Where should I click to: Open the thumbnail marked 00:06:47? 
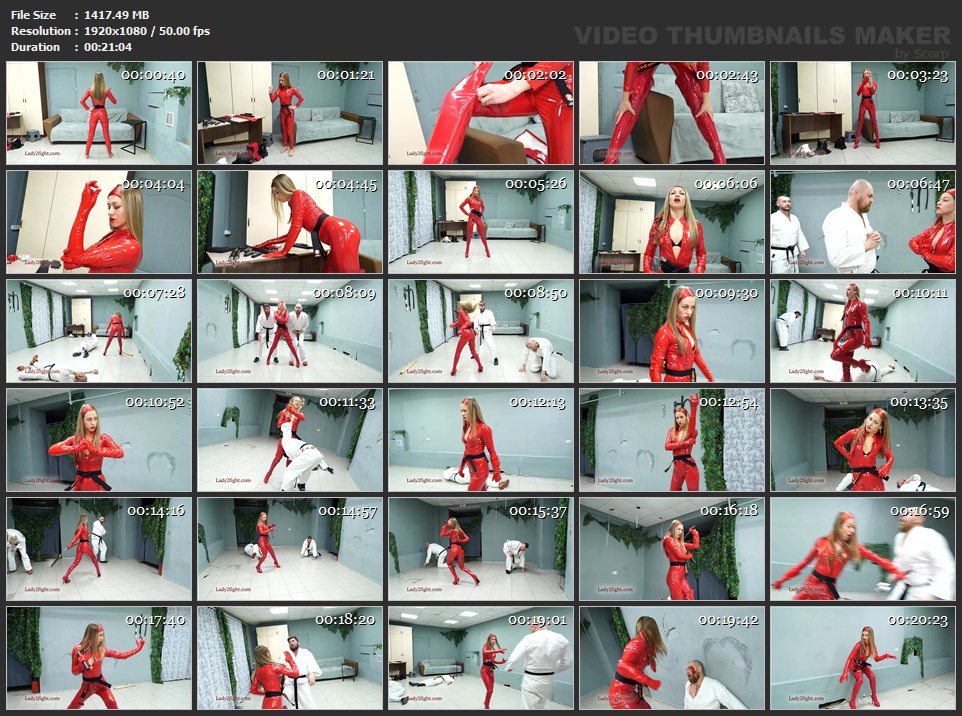pyautogui.click(x=863, y=222)
